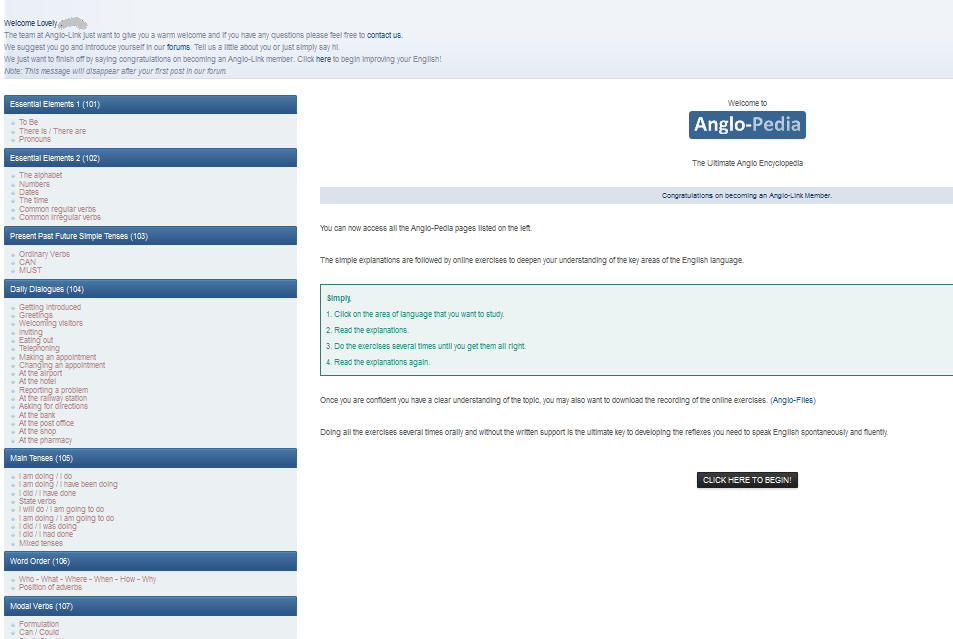This screenshot has width=953, height=639.
Task: Open the Inviting dialogue
Action: (x=30, y=333)
